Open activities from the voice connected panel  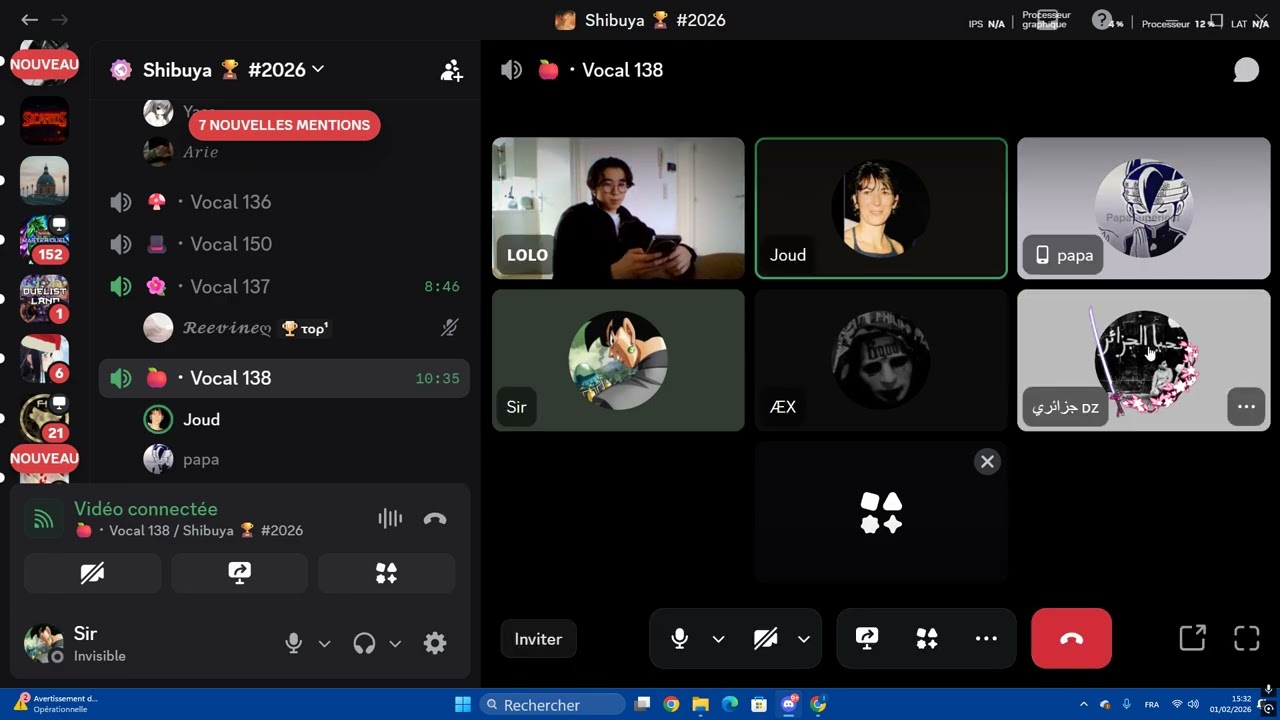click(386, 573)
